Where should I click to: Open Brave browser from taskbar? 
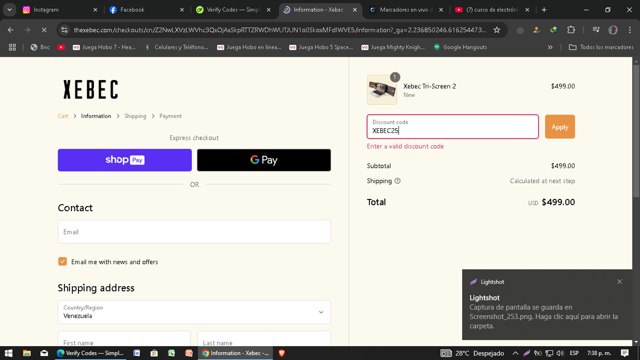tap(282, 353)
